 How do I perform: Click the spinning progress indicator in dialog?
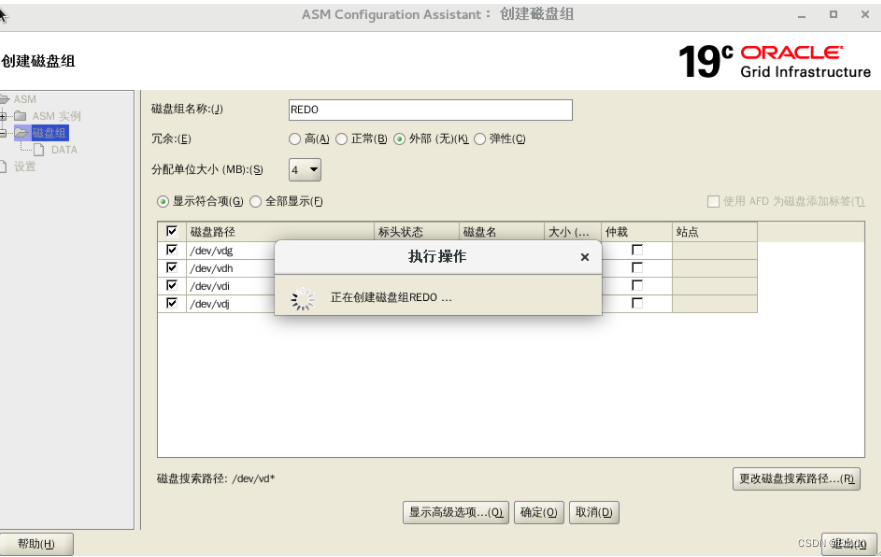pos(303,300)
